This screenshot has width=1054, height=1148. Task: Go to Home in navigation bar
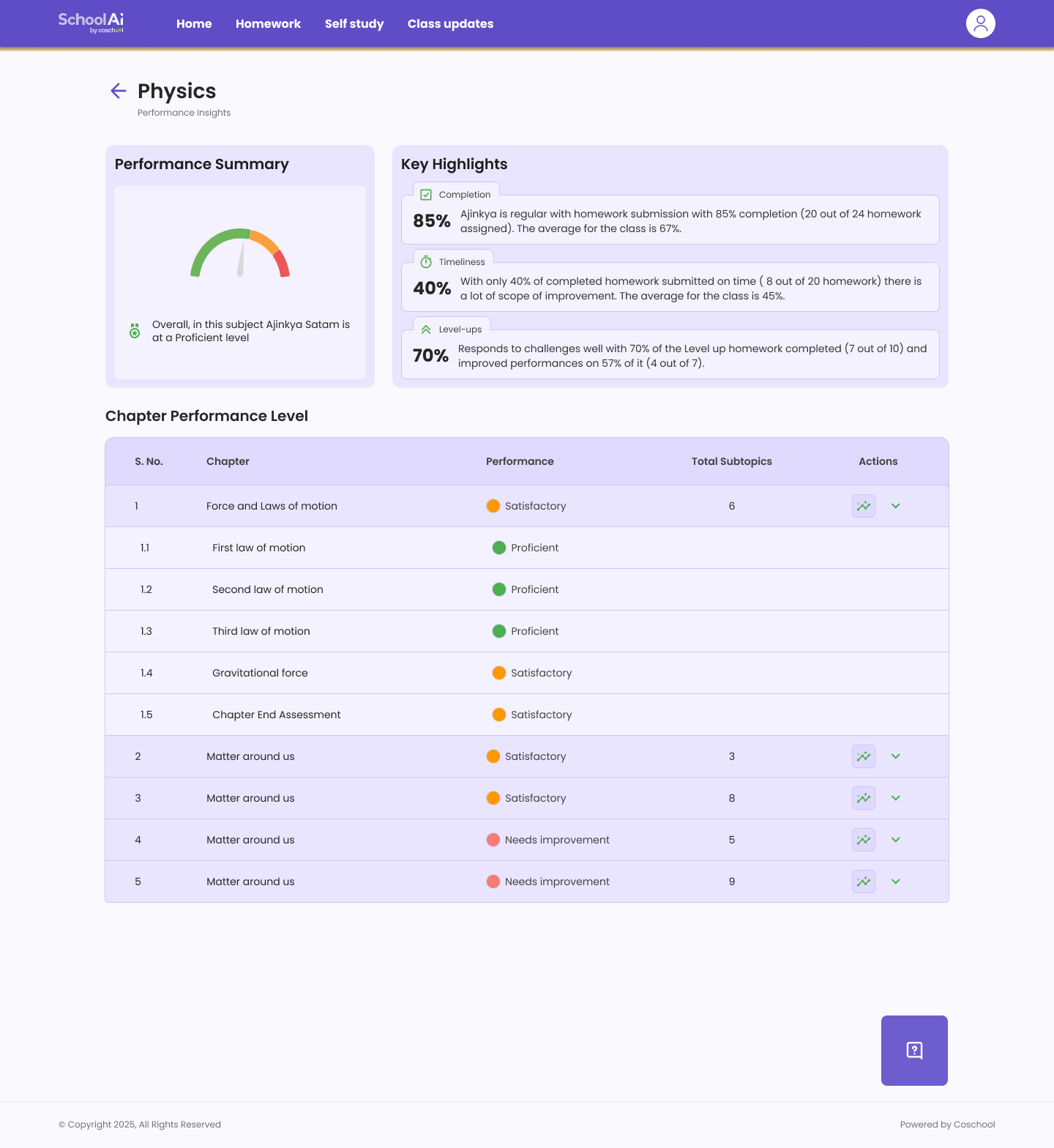coord(194,23)
